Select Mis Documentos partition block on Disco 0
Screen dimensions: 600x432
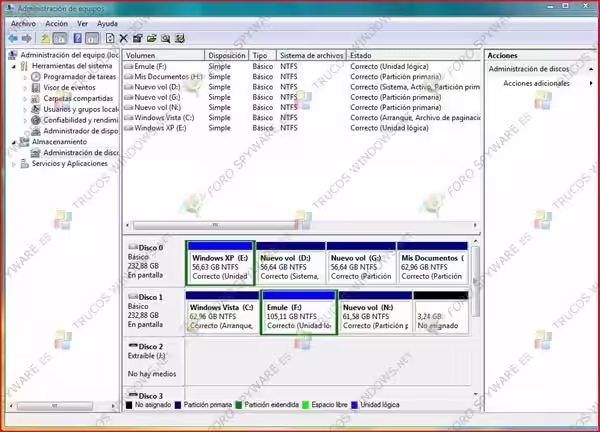point(432,263)
